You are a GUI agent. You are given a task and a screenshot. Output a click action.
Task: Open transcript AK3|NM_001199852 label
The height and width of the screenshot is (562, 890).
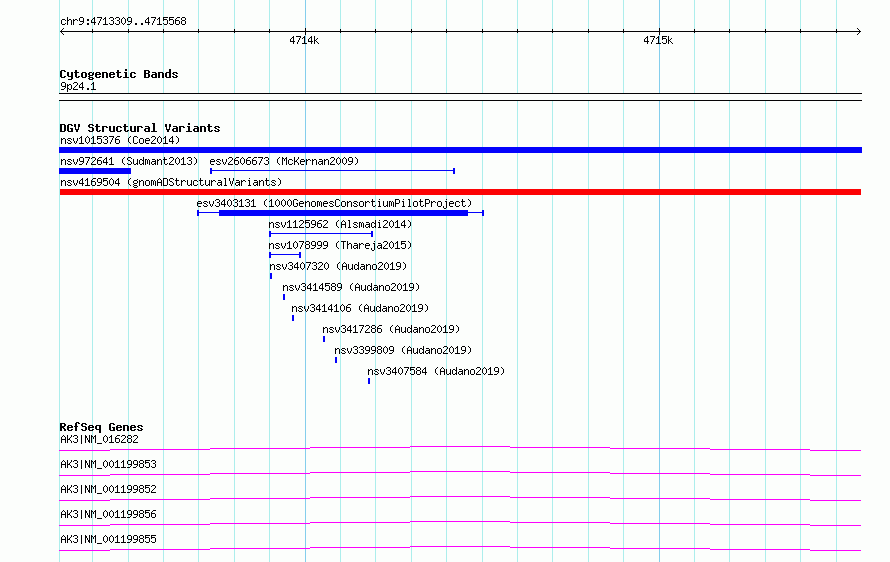point(108,489)
